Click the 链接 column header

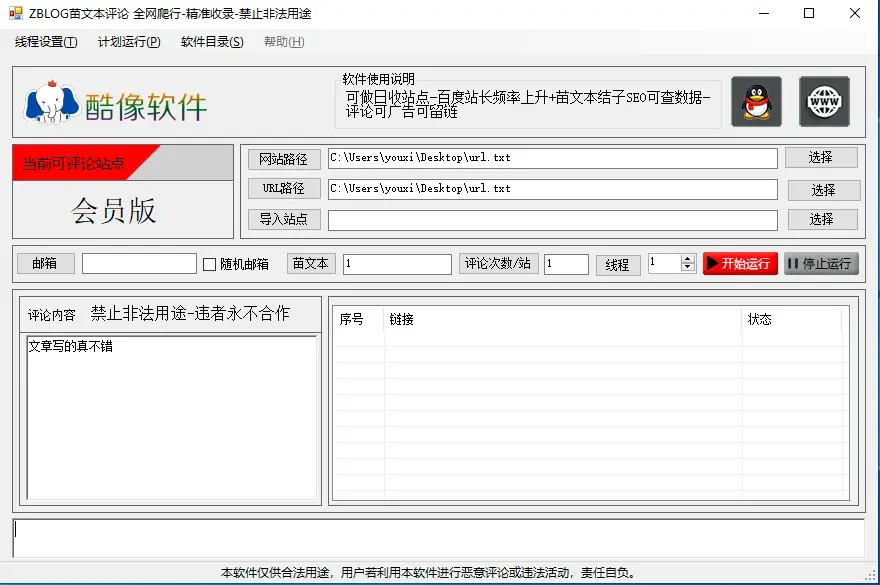click(x=401, y=319)
